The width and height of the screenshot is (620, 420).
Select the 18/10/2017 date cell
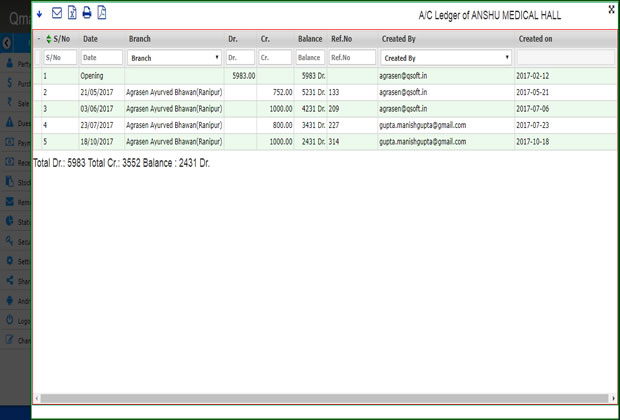(102, 142)
